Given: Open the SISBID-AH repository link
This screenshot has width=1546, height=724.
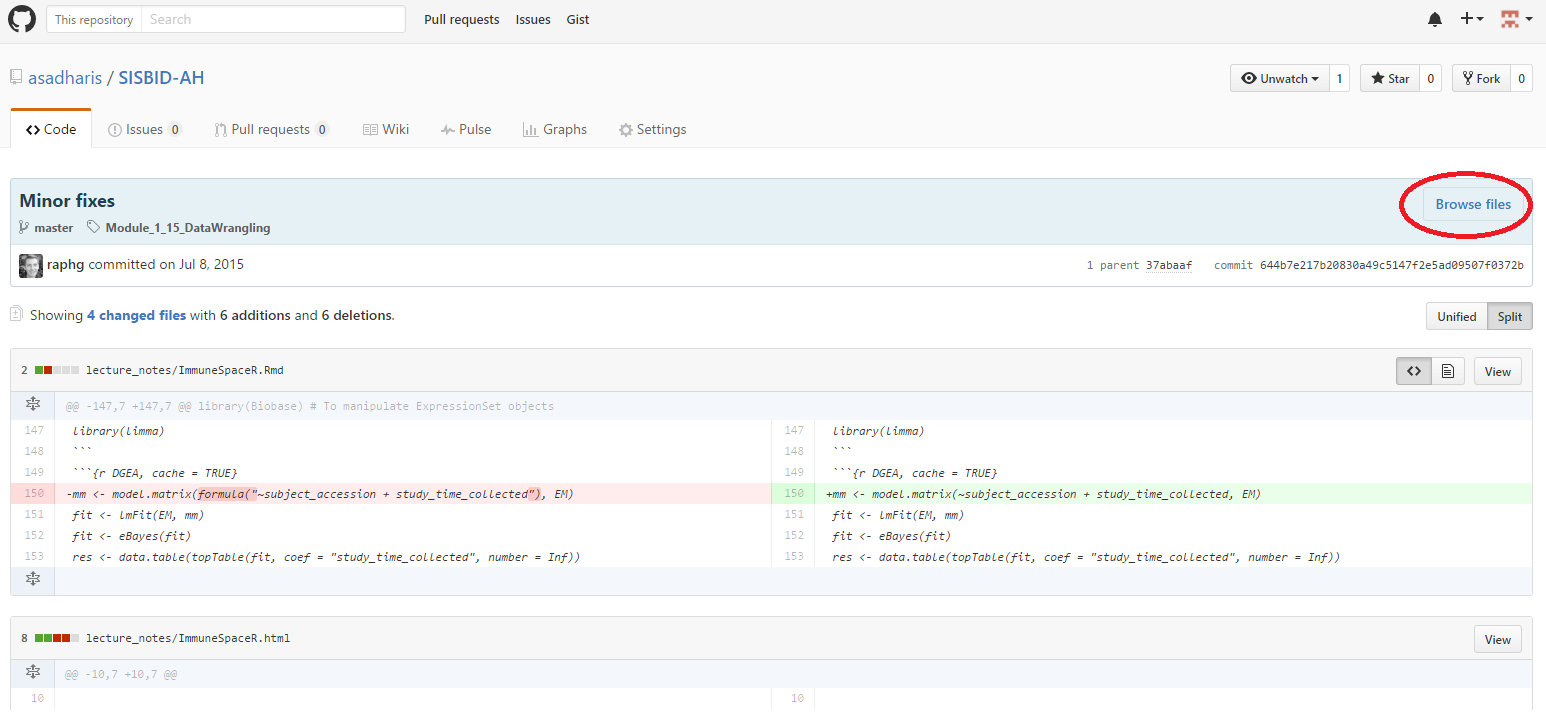Looking at the screenshot, I should pyautogui.click(x=162, y=78).
